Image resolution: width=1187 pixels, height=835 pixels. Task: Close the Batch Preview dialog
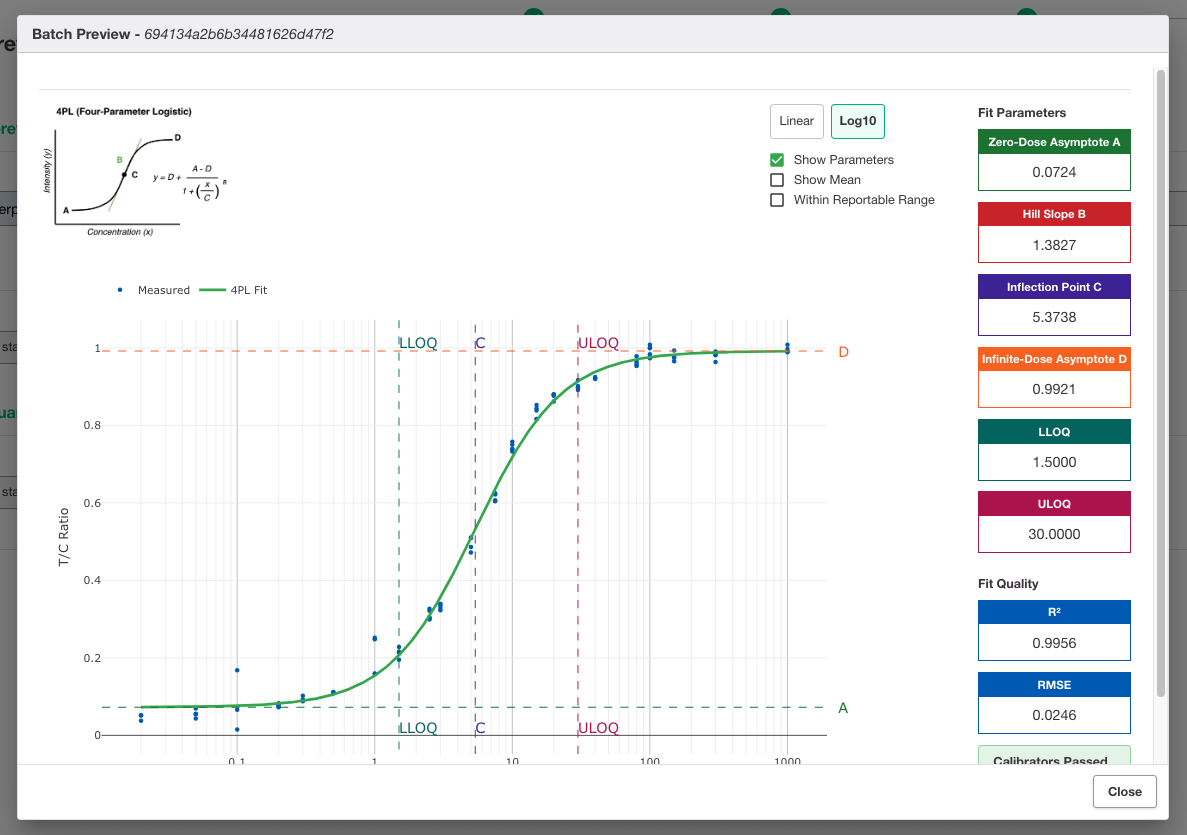click(x=1124, y=791)
